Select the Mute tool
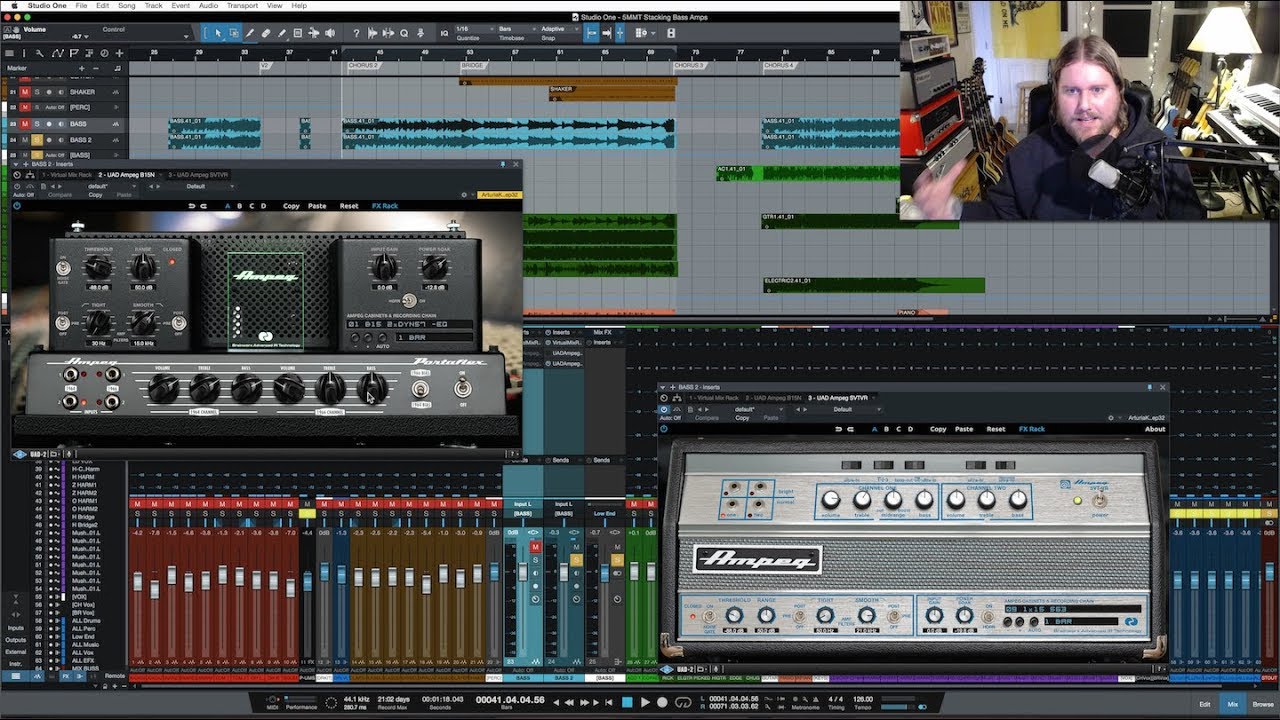Screen dimensions: 1280x720 [x=298, y=33]
